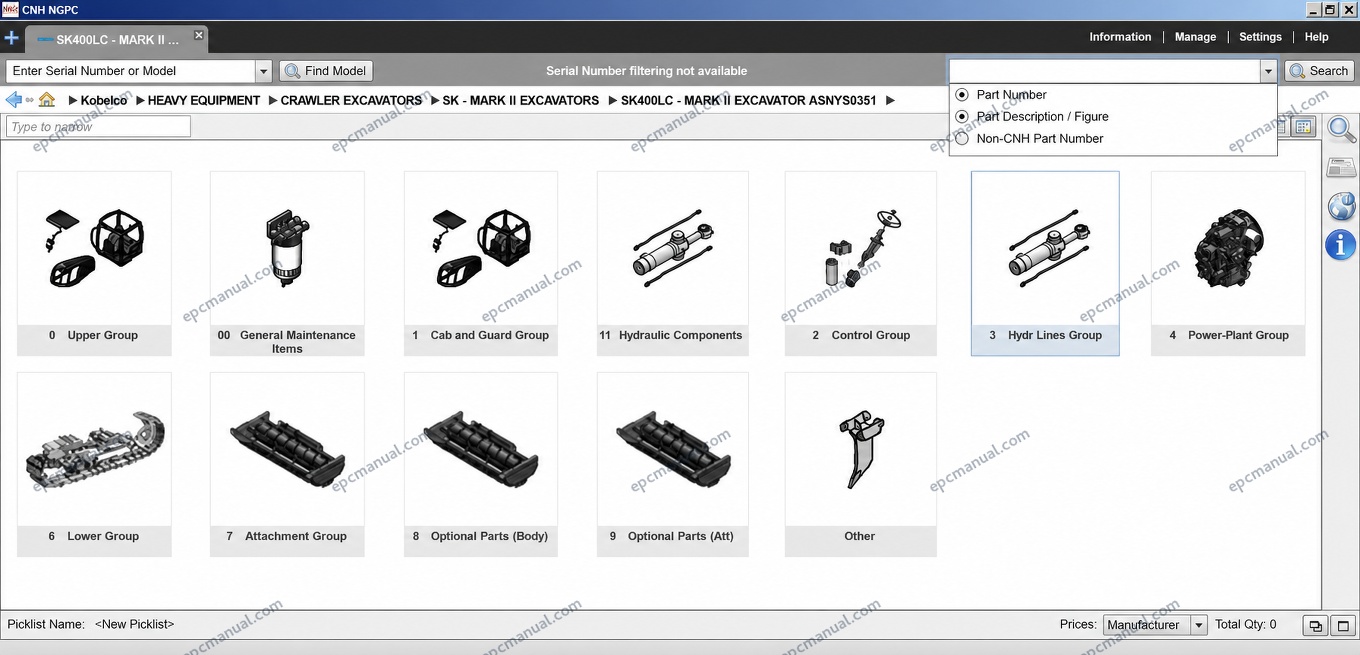The image size is (1360, 655).
Task: Click the Search button
Action: tap(1319, 71)
